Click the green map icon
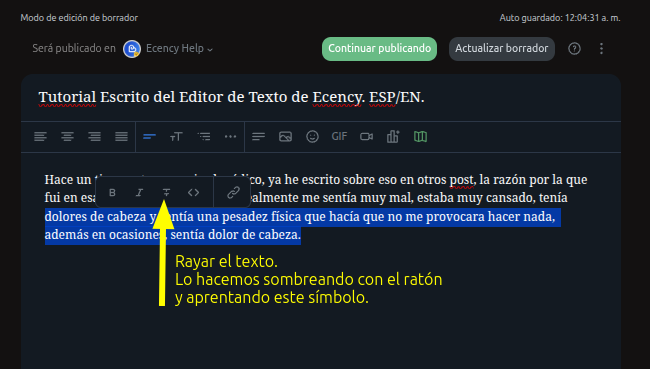 point(420,136)
